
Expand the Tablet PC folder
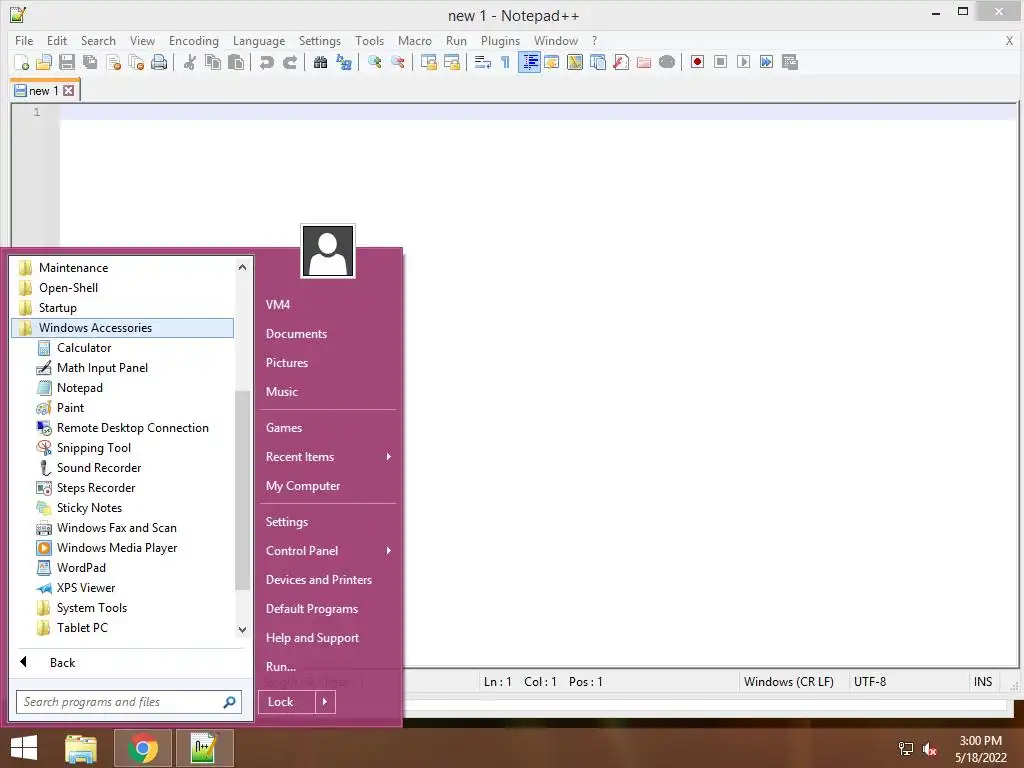click(123, 628)
